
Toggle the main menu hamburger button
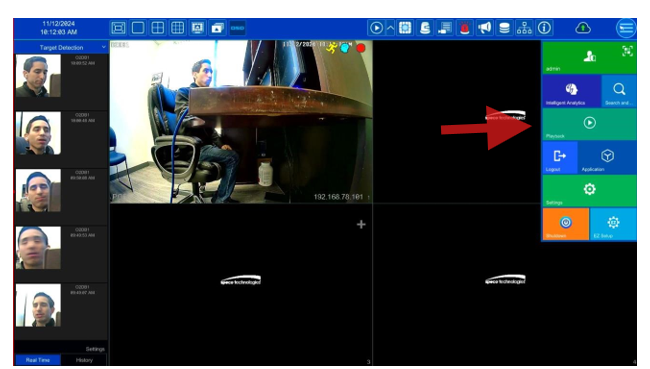626,28
